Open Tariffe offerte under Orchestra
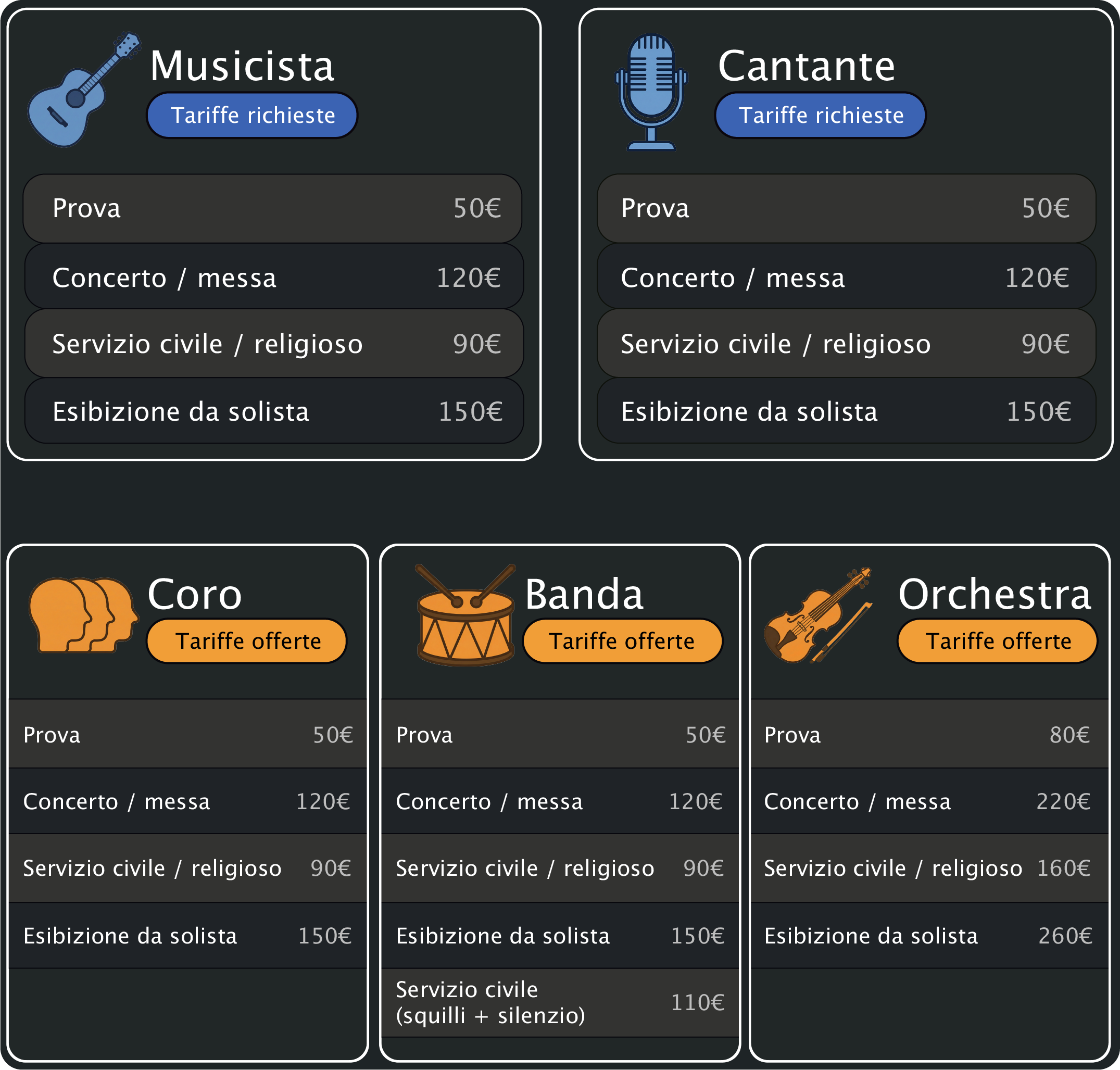The width and height of the screenshot is (1120, 1070). coord(998,641)
